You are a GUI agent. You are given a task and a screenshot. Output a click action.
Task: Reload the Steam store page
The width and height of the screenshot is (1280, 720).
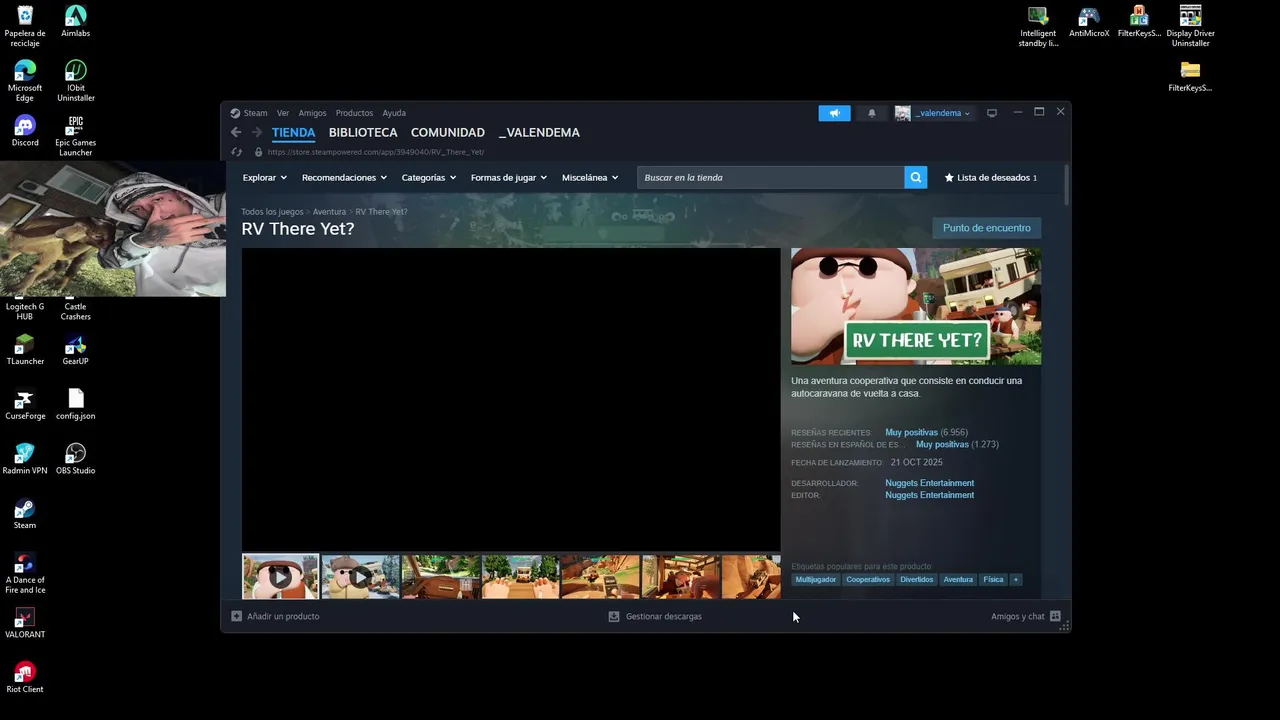click(x=237, y=152)
